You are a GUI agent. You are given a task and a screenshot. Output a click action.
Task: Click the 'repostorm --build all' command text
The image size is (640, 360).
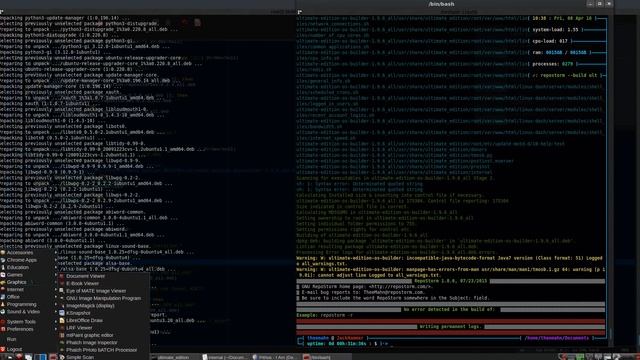pos(569,76)
